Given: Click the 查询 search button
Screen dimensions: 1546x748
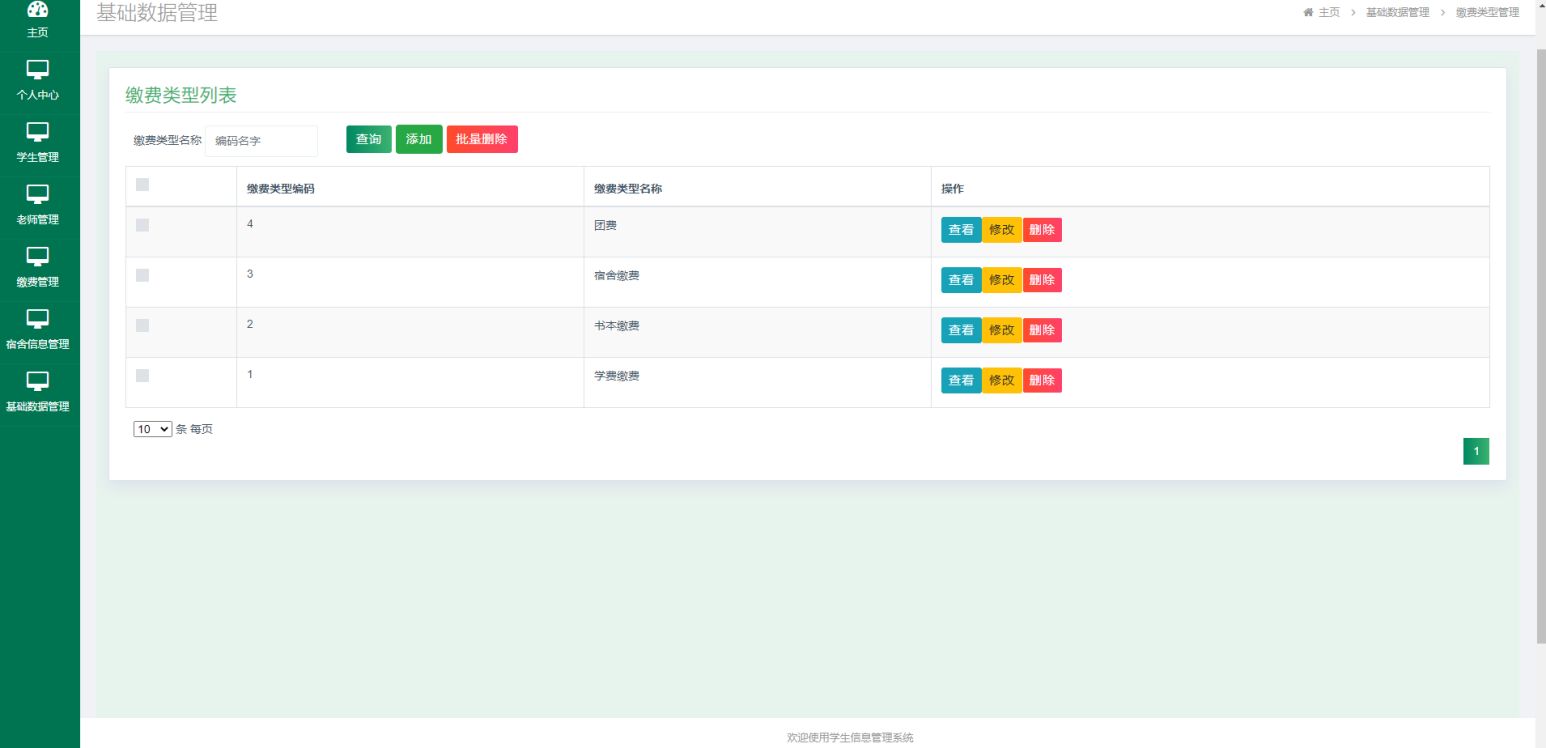Looking at the screenshot, I should click(x=369, y=139).
